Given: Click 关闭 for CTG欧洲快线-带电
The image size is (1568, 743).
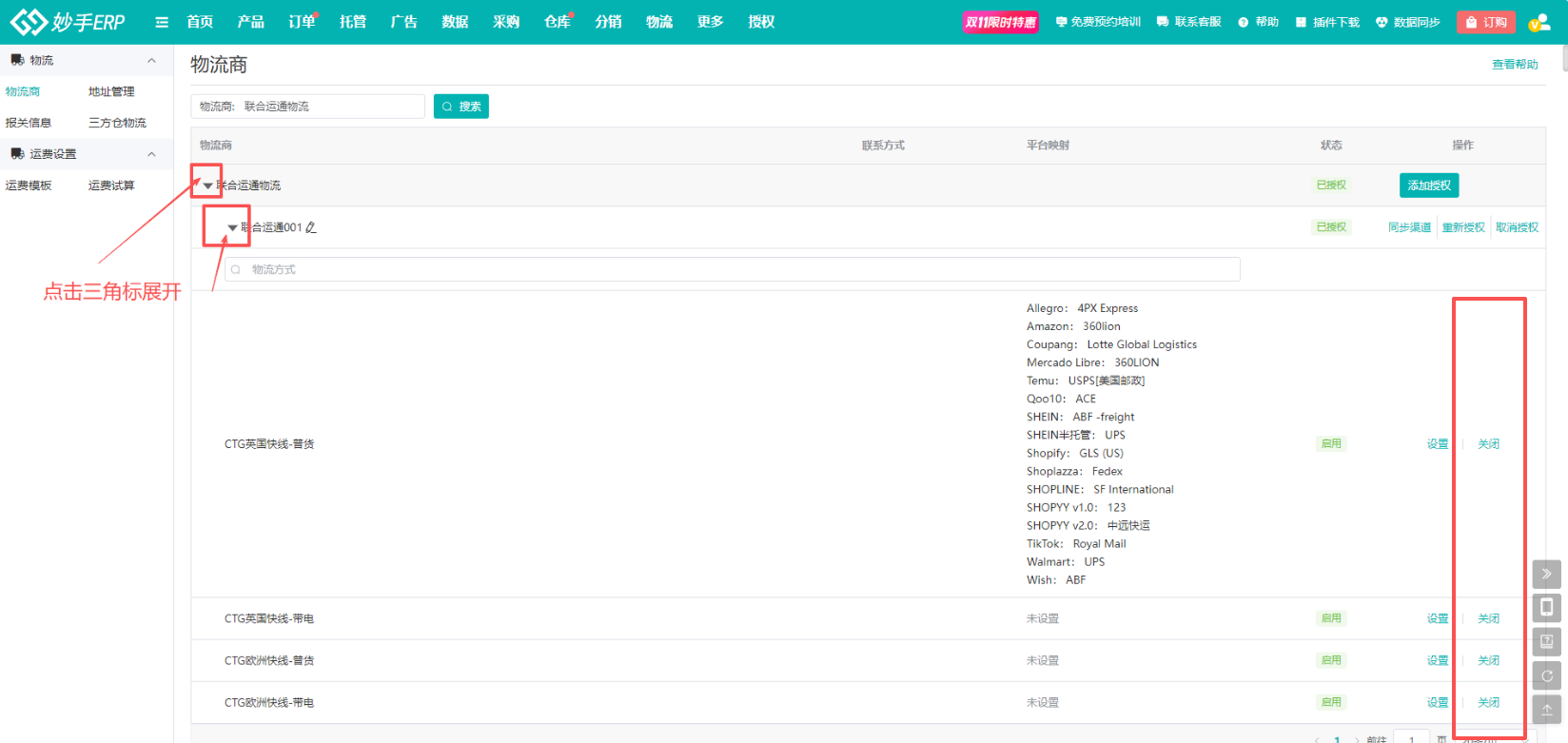Looking at the screenshot, I should 1489,702.
